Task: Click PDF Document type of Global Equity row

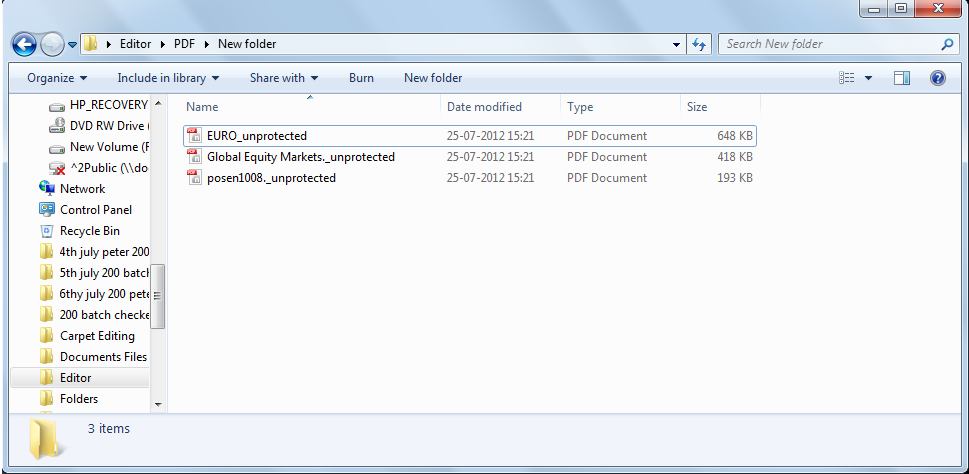Action: tap(607, 157)
